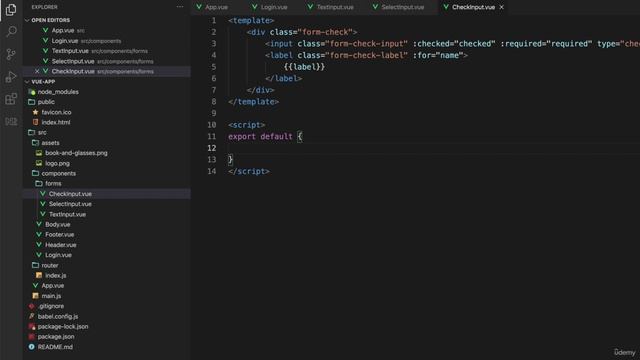Open the Source Control view
640x360 pixels.
(11, 54)
